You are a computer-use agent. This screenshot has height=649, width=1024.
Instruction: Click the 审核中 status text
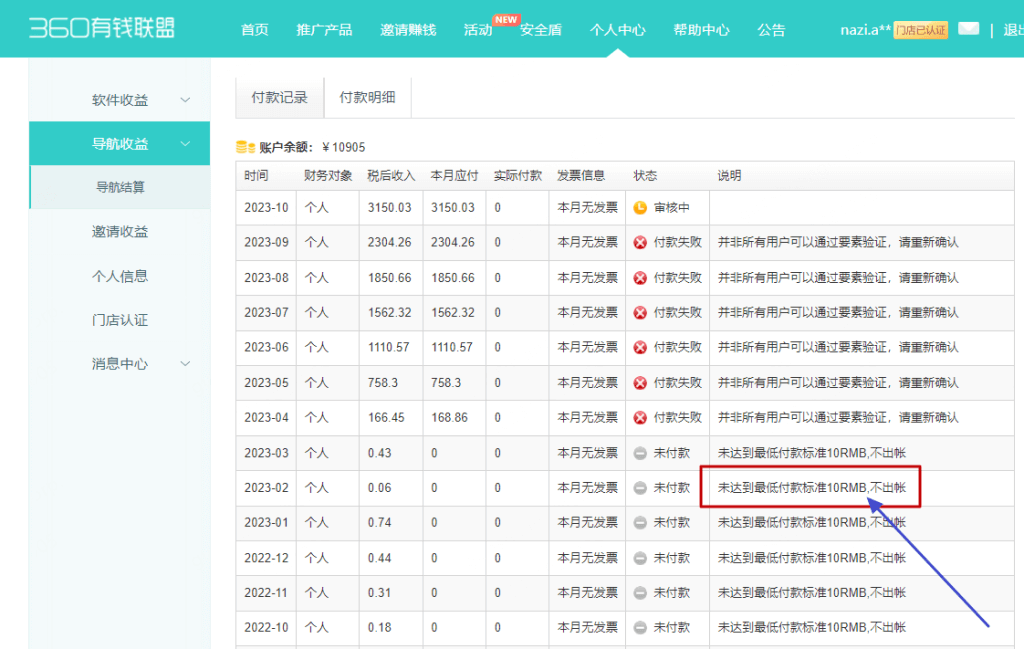tap(672, 208)
